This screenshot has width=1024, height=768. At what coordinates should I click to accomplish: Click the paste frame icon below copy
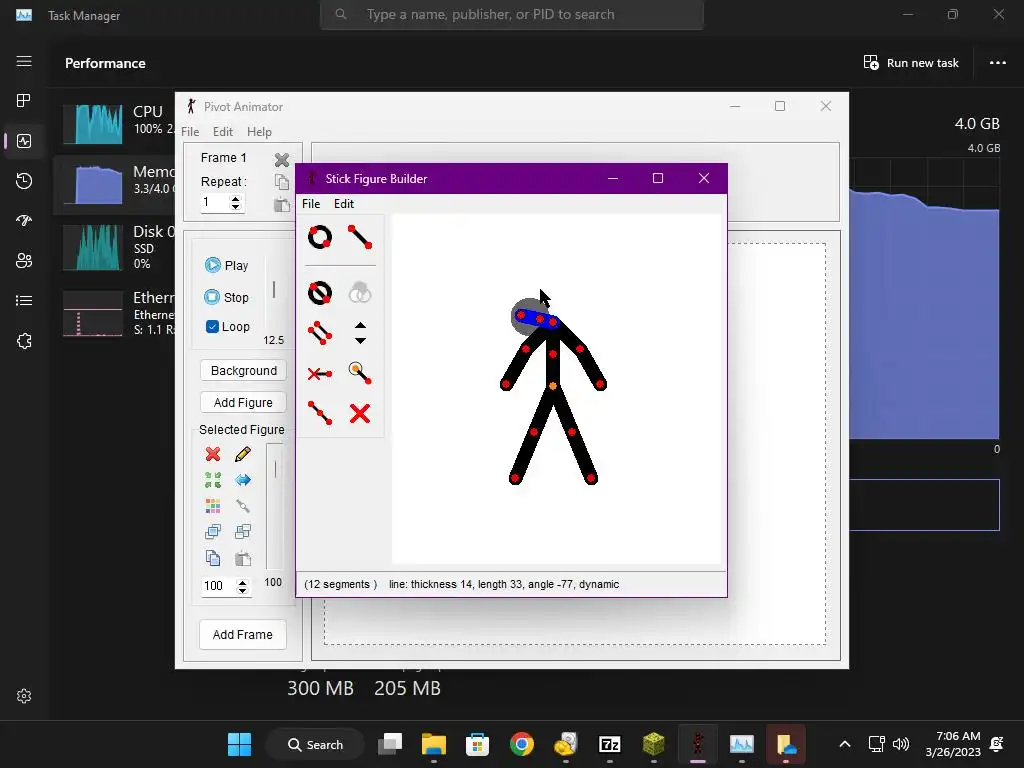(x=281, y=204)
